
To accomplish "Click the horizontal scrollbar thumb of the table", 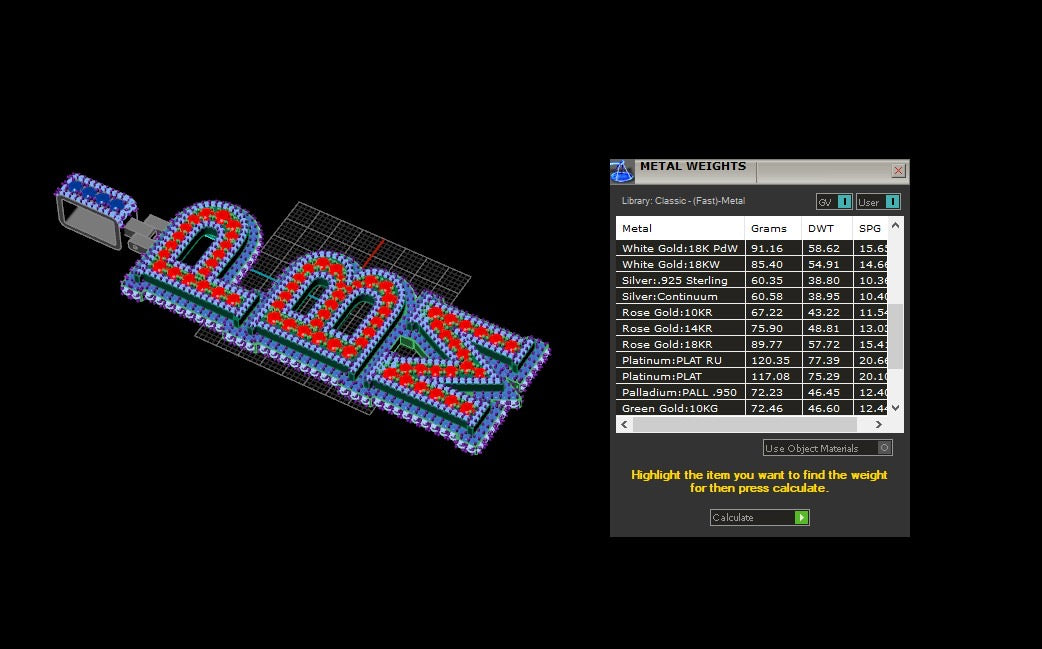I will [744, 424].
